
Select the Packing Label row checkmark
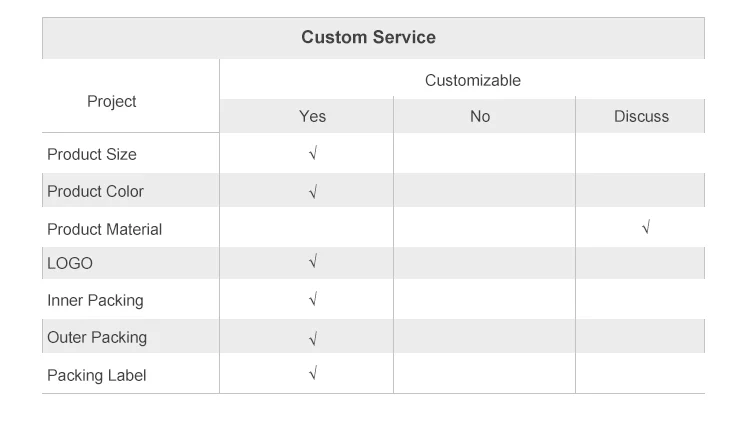(313, 374)
